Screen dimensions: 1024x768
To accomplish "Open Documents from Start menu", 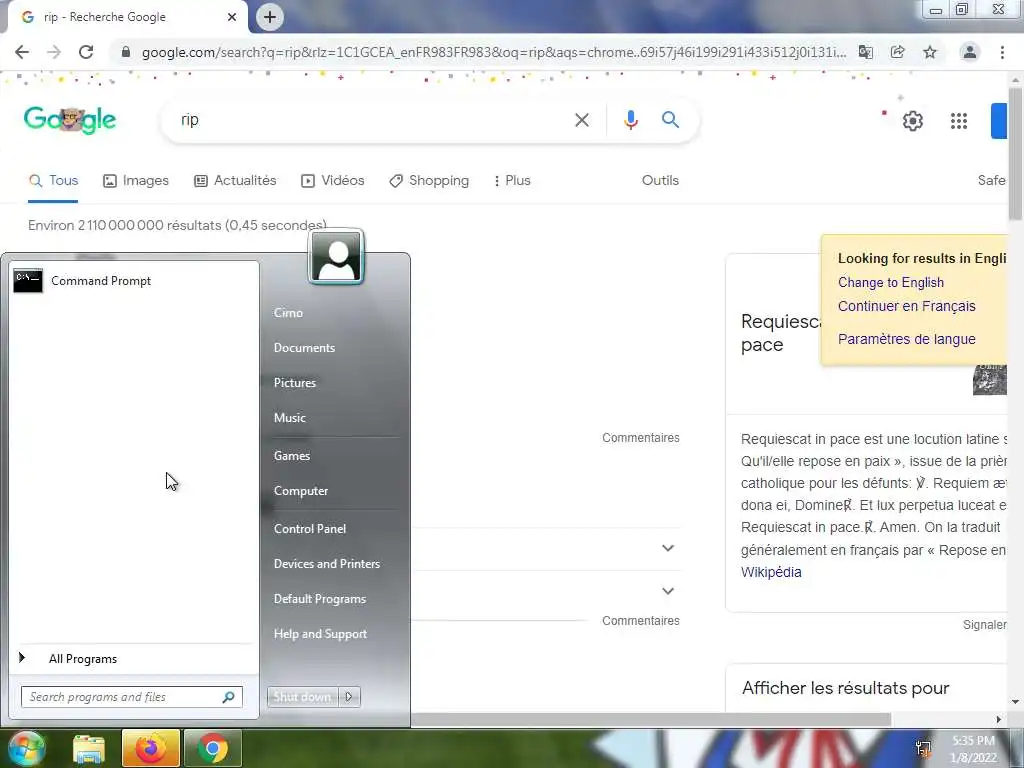I will [x=304, y=348].
